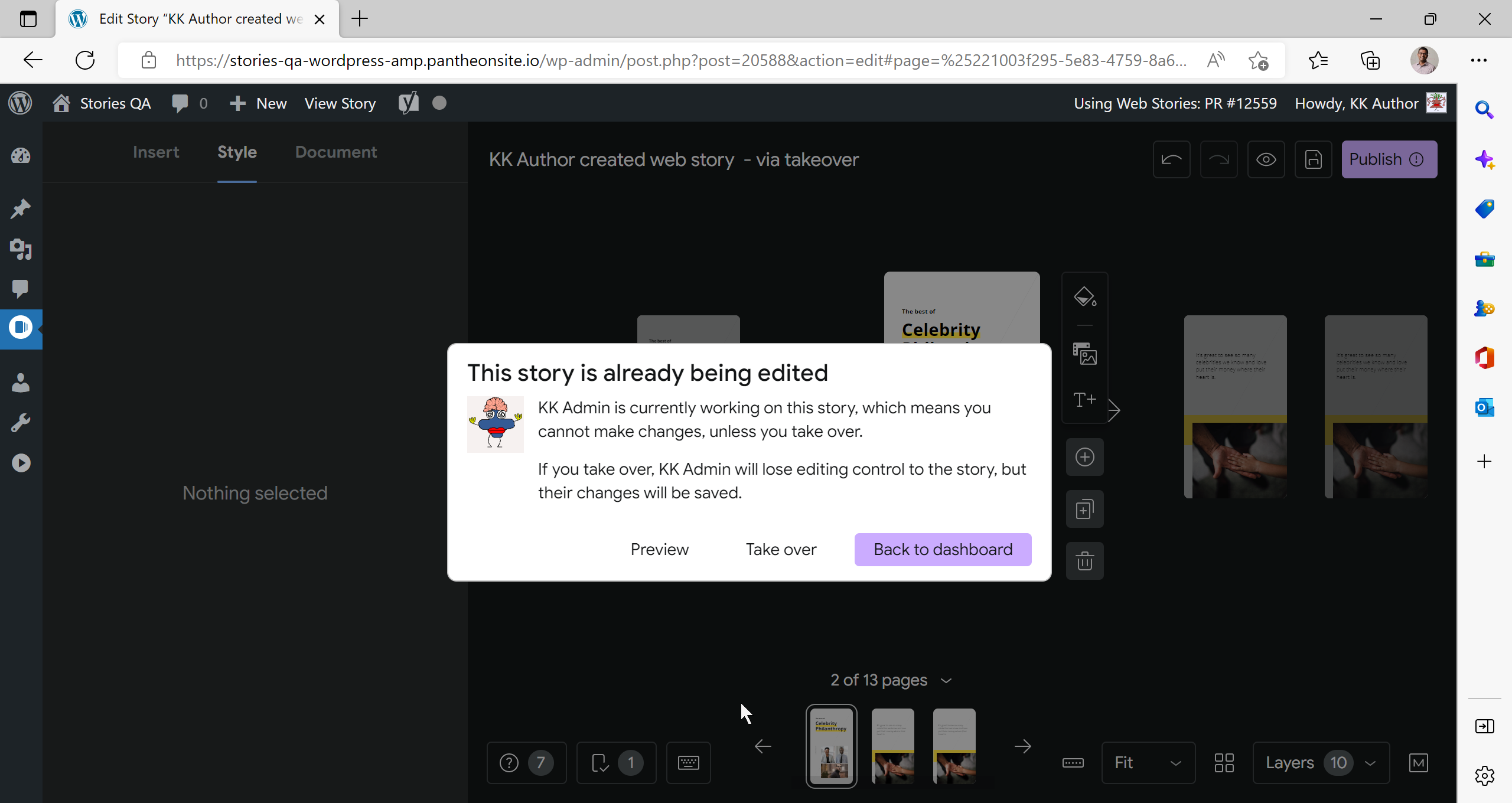Select the Celebrity Philanthropy page thumbnail

coord(832,746)
